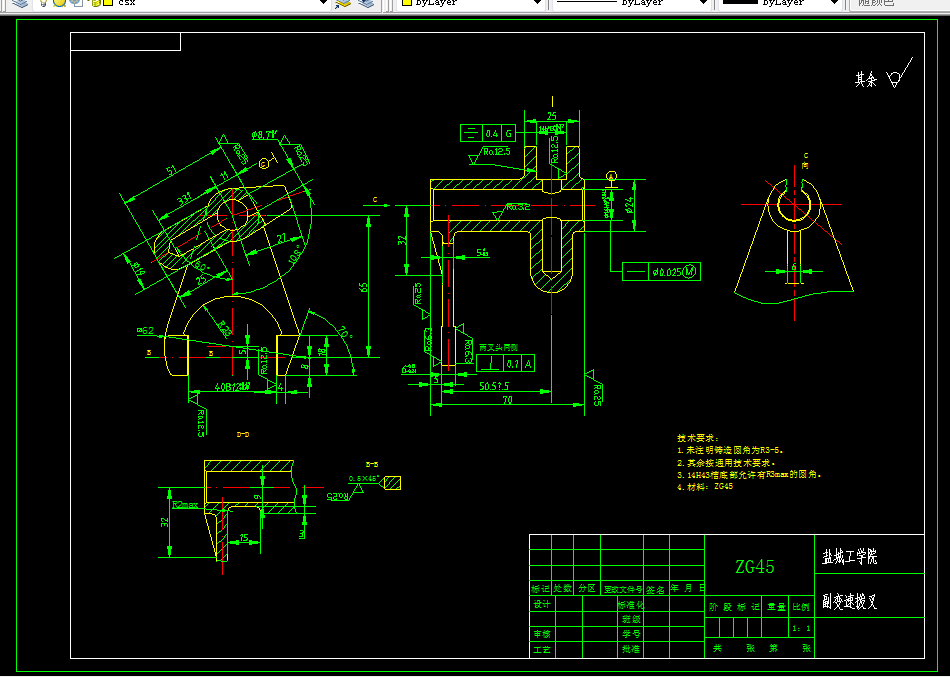
Task: Click the 批准 title block label
Action: tap(631, 649)
